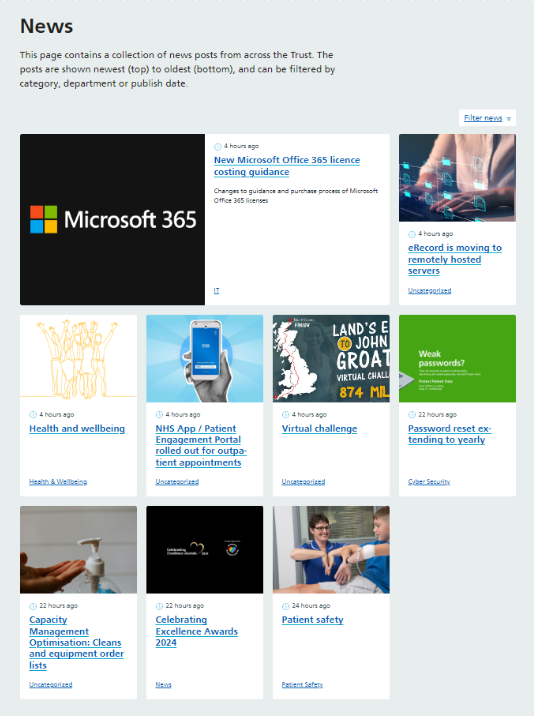534x716 pixels.
Task: Open the Patient safety article
Action: click(312, 620)
